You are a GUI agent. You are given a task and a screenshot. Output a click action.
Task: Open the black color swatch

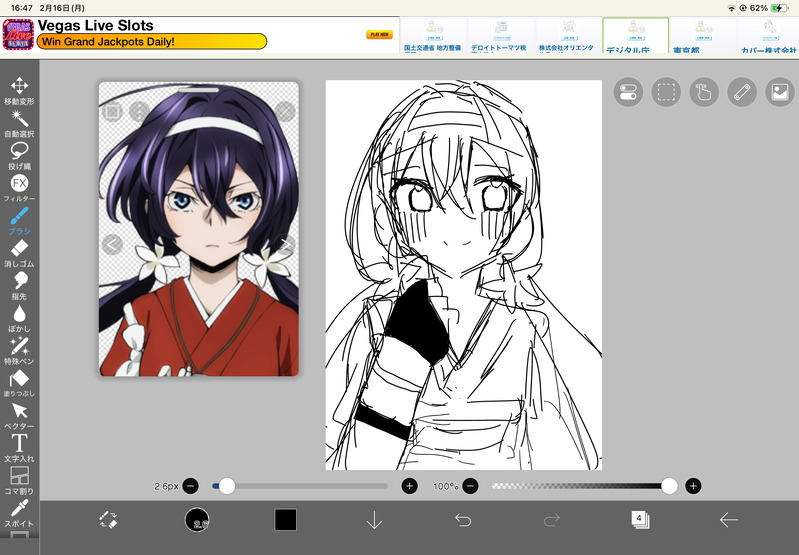(285, 520)
